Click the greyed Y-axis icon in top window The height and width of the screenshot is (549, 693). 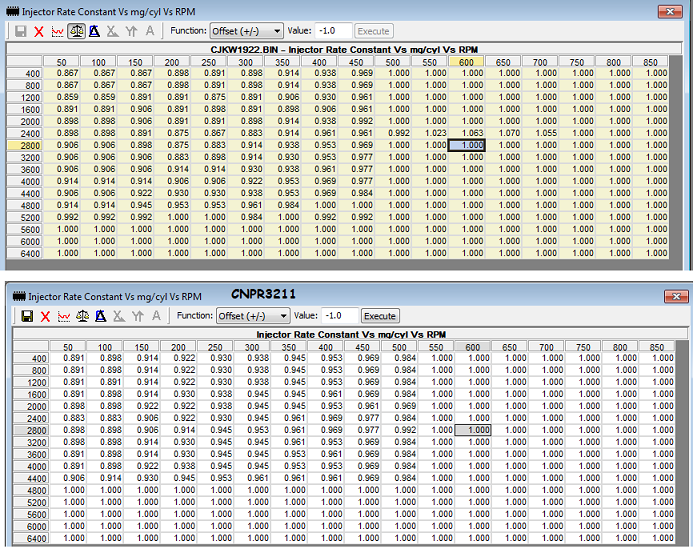(131, 31)
